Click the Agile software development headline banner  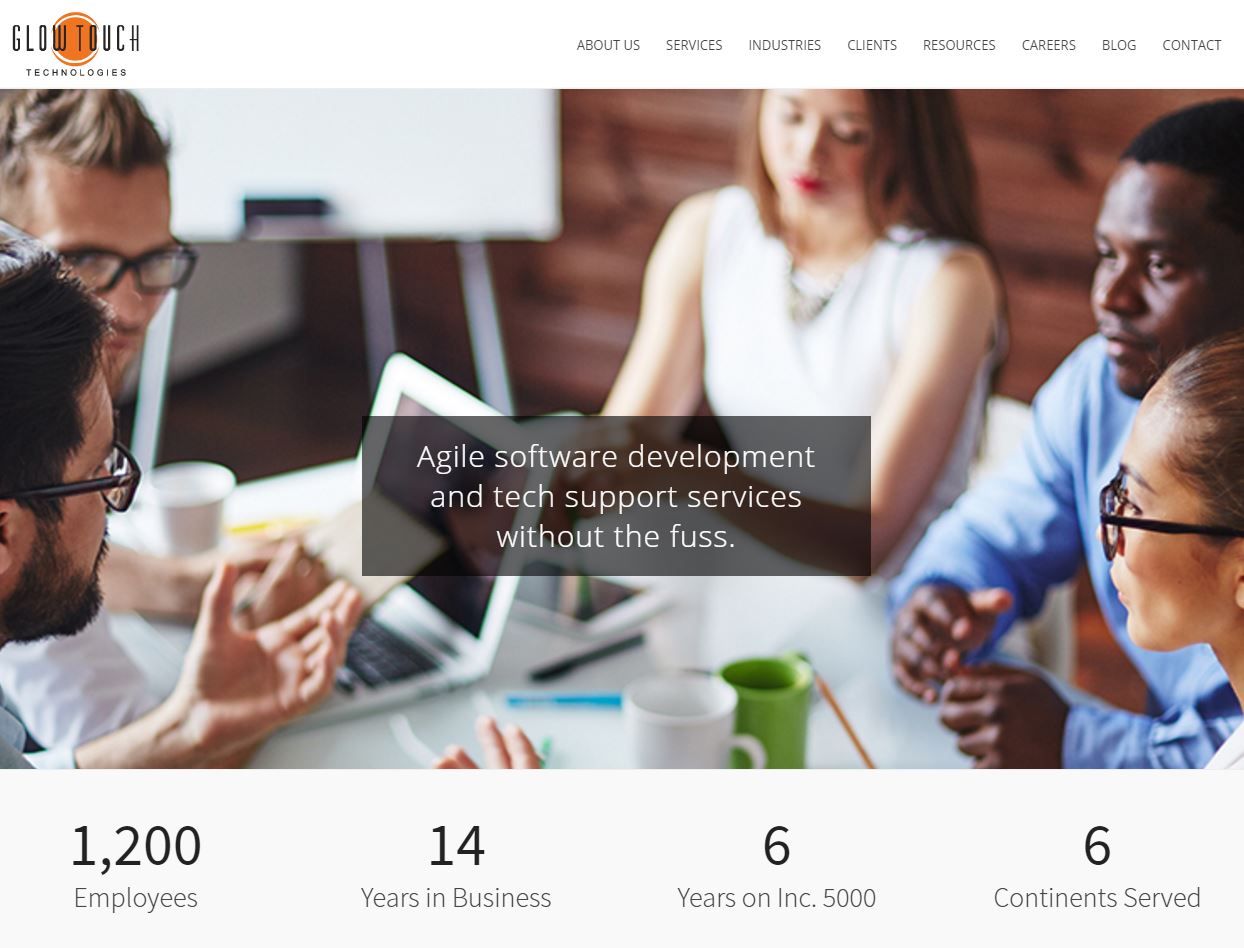coord(616,496)
